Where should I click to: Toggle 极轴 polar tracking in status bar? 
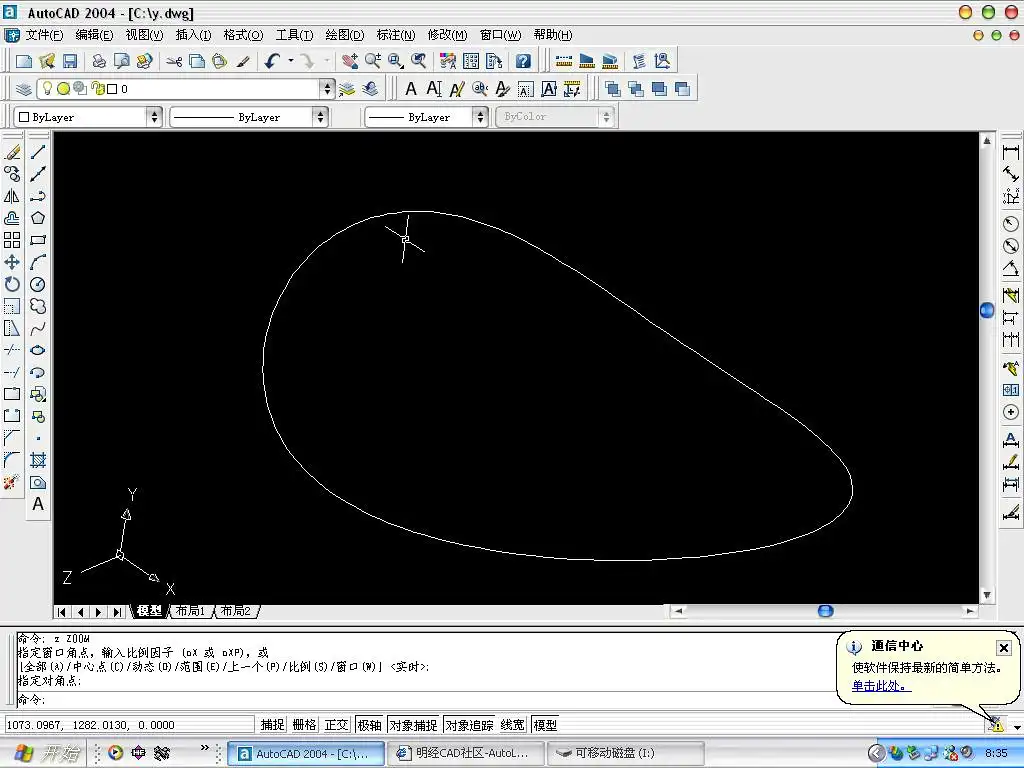click(369, 725)
